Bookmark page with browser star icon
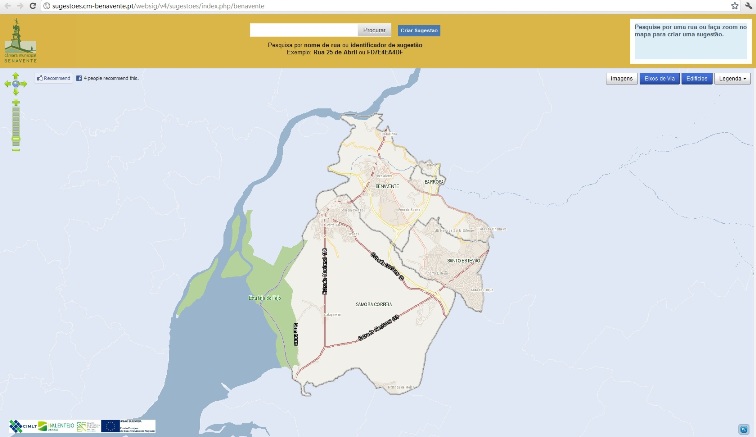 (x=734, y=6)
